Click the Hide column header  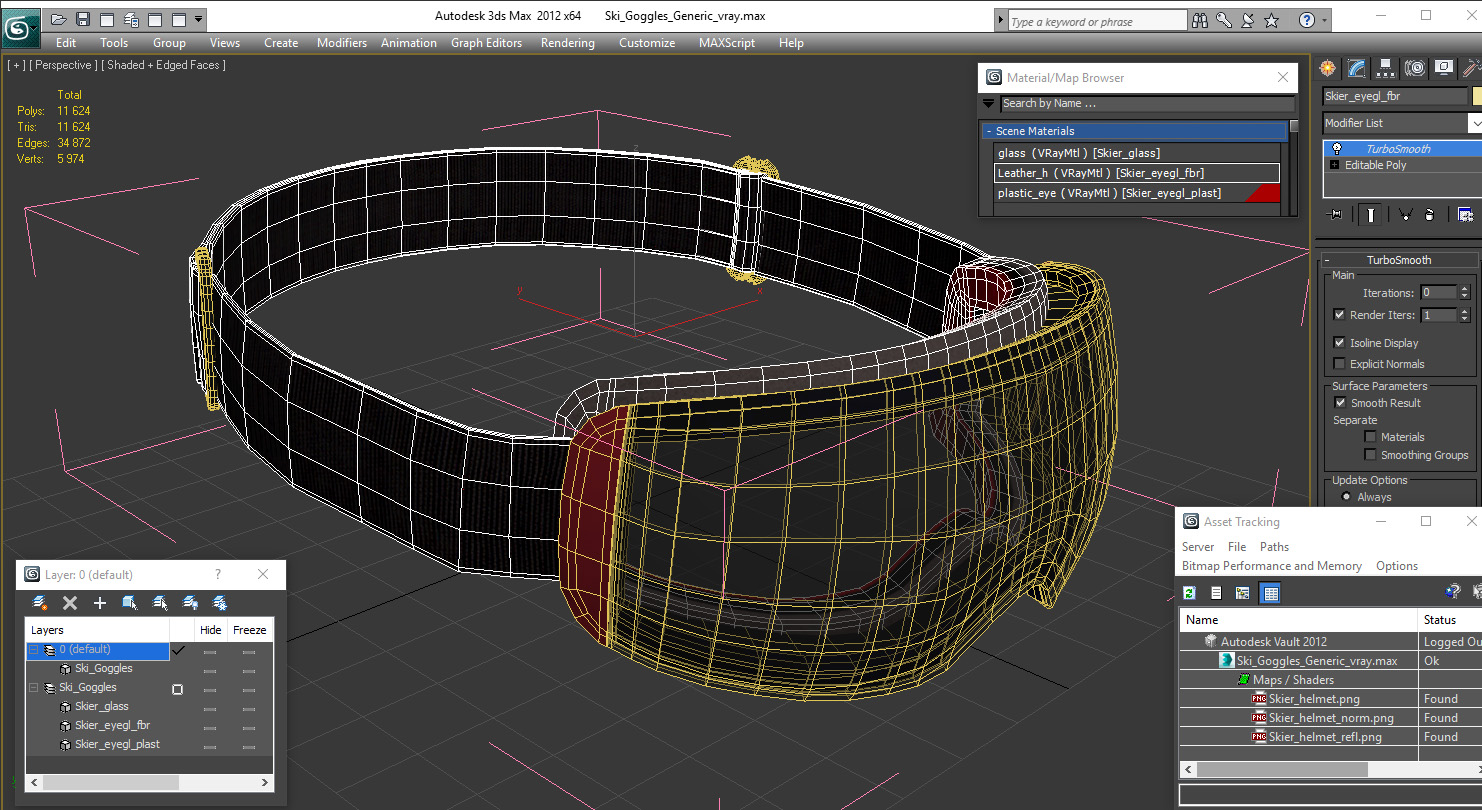210,630
